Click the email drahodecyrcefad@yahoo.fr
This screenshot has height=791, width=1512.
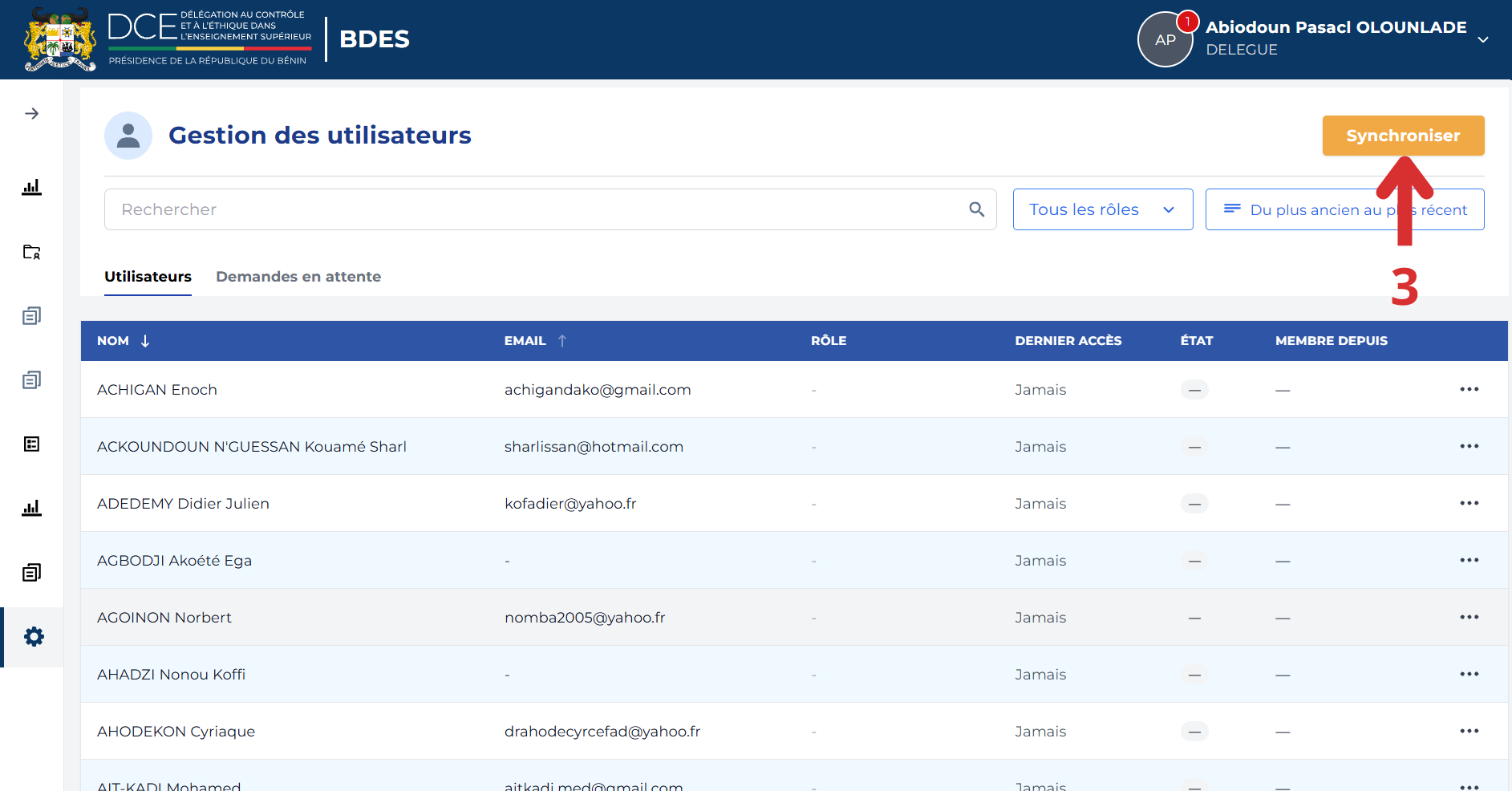click(602, 732)
